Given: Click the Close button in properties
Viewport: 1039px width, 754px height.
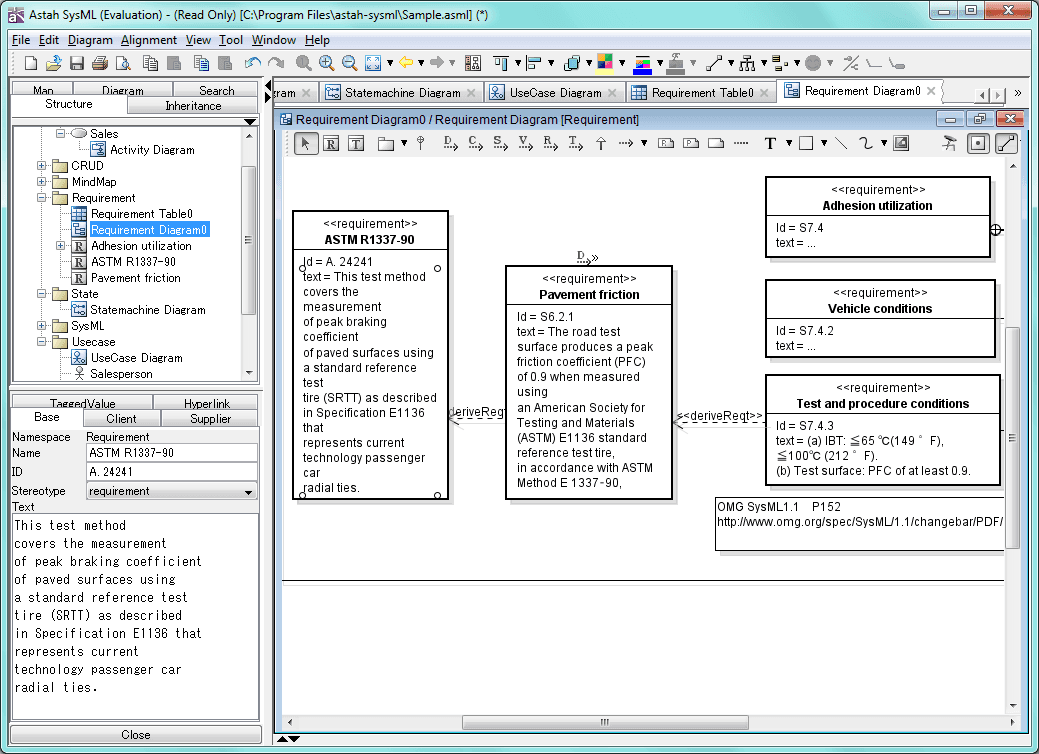Looking at the screenshot, I should point(136,735).
